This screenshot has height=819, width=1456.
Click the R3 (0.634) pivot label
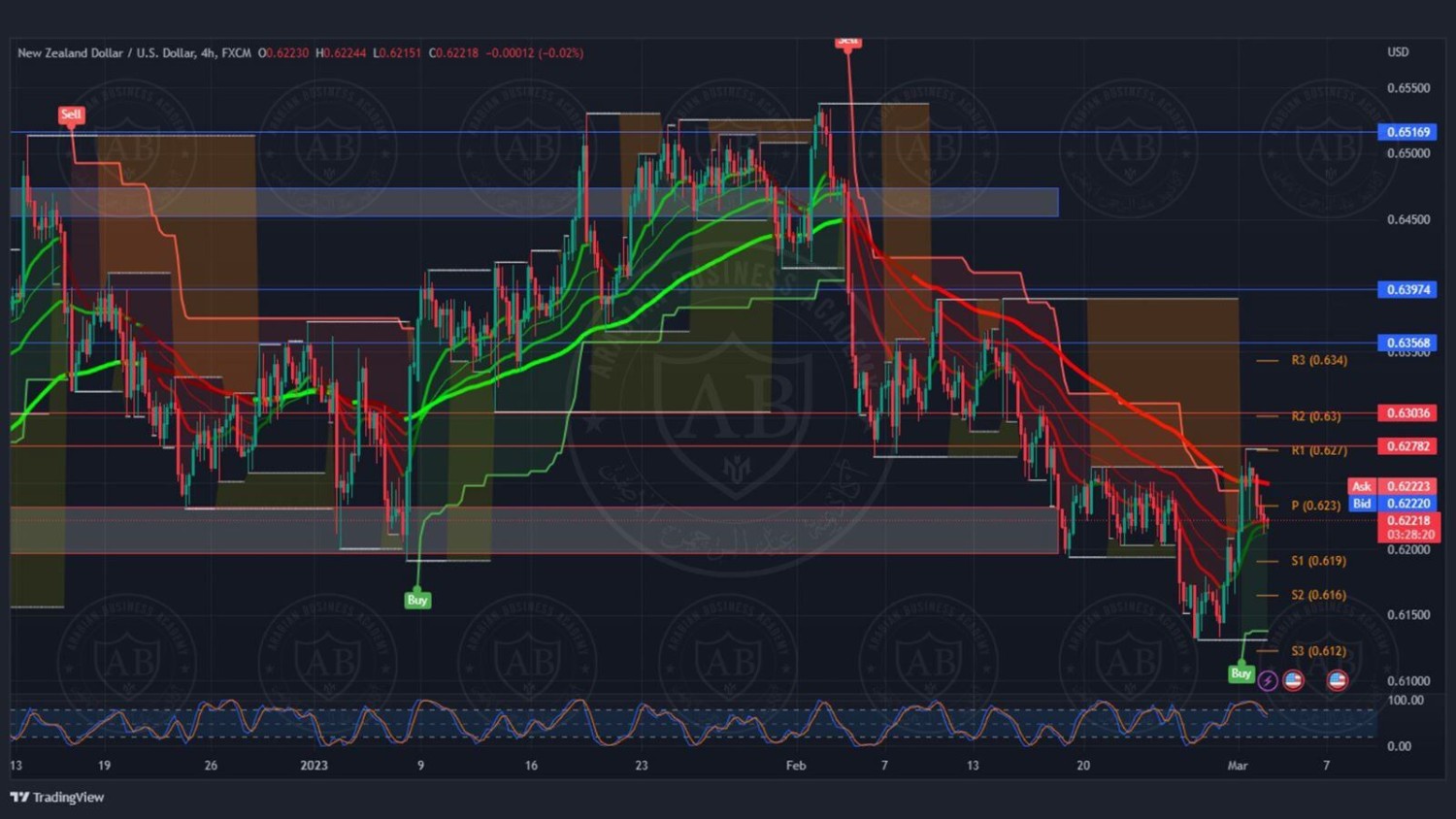coord(1319,360)
